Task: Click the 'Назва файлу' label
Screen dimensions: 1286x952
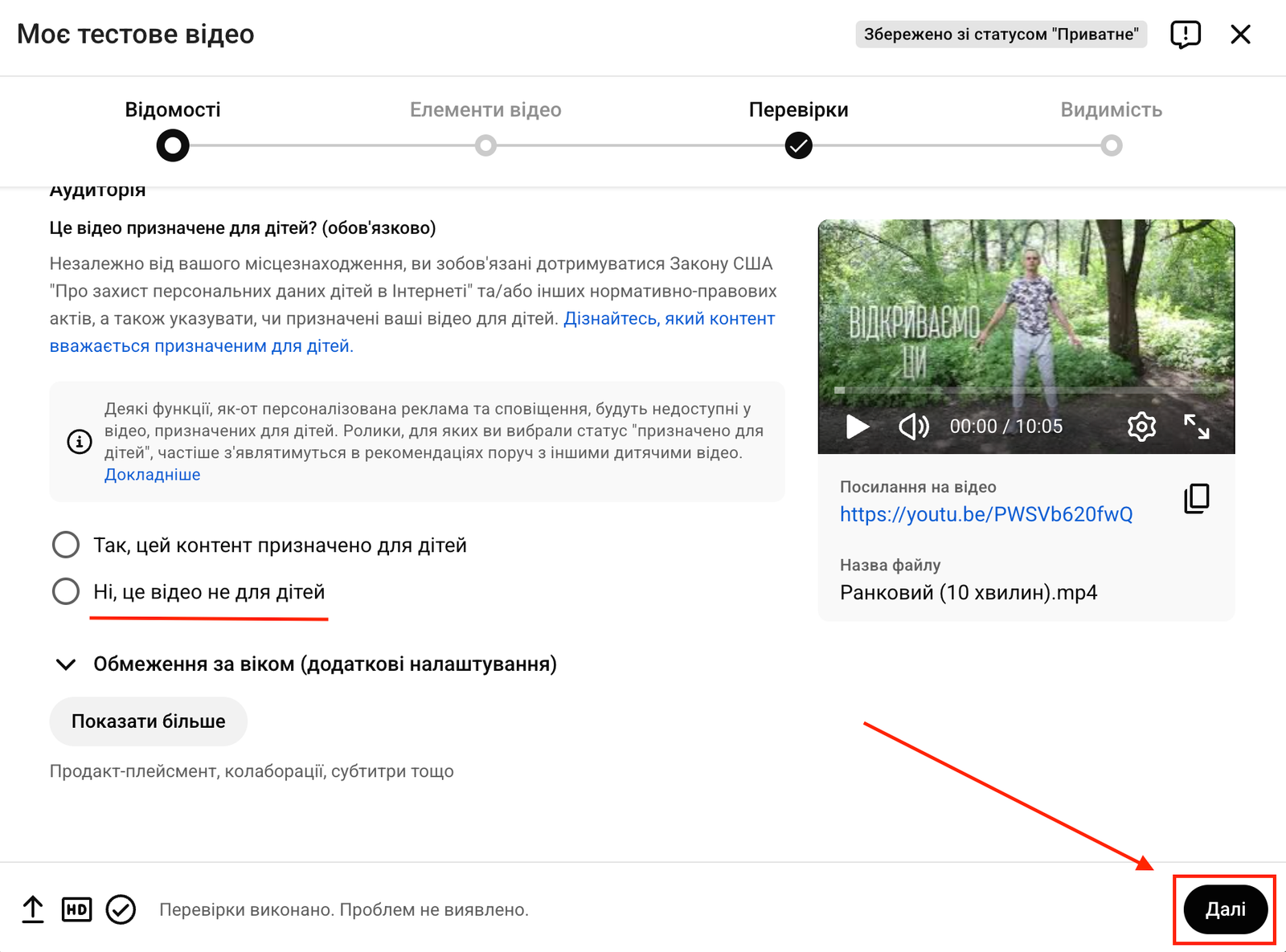Action: 890,565
